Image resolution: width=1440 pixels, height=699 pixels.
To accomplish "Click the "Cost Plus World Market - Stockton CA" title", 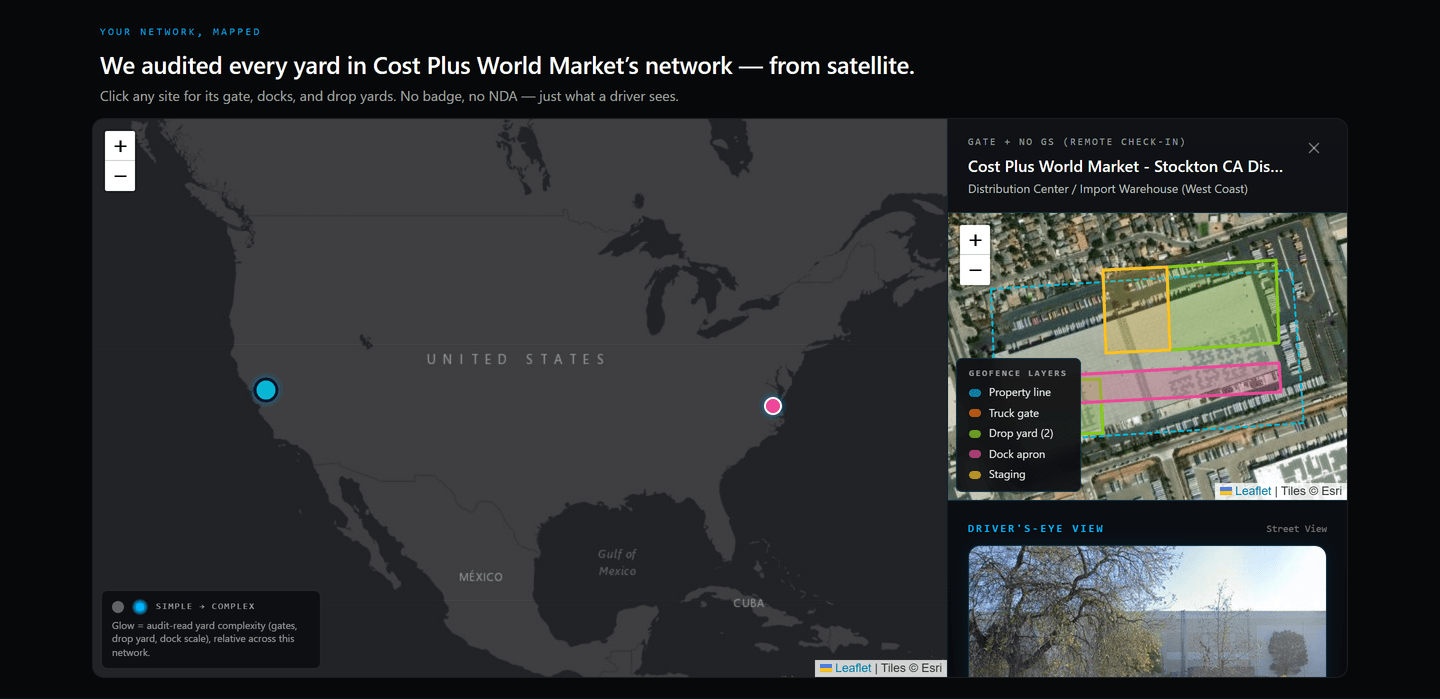I will coord(1125,167).
